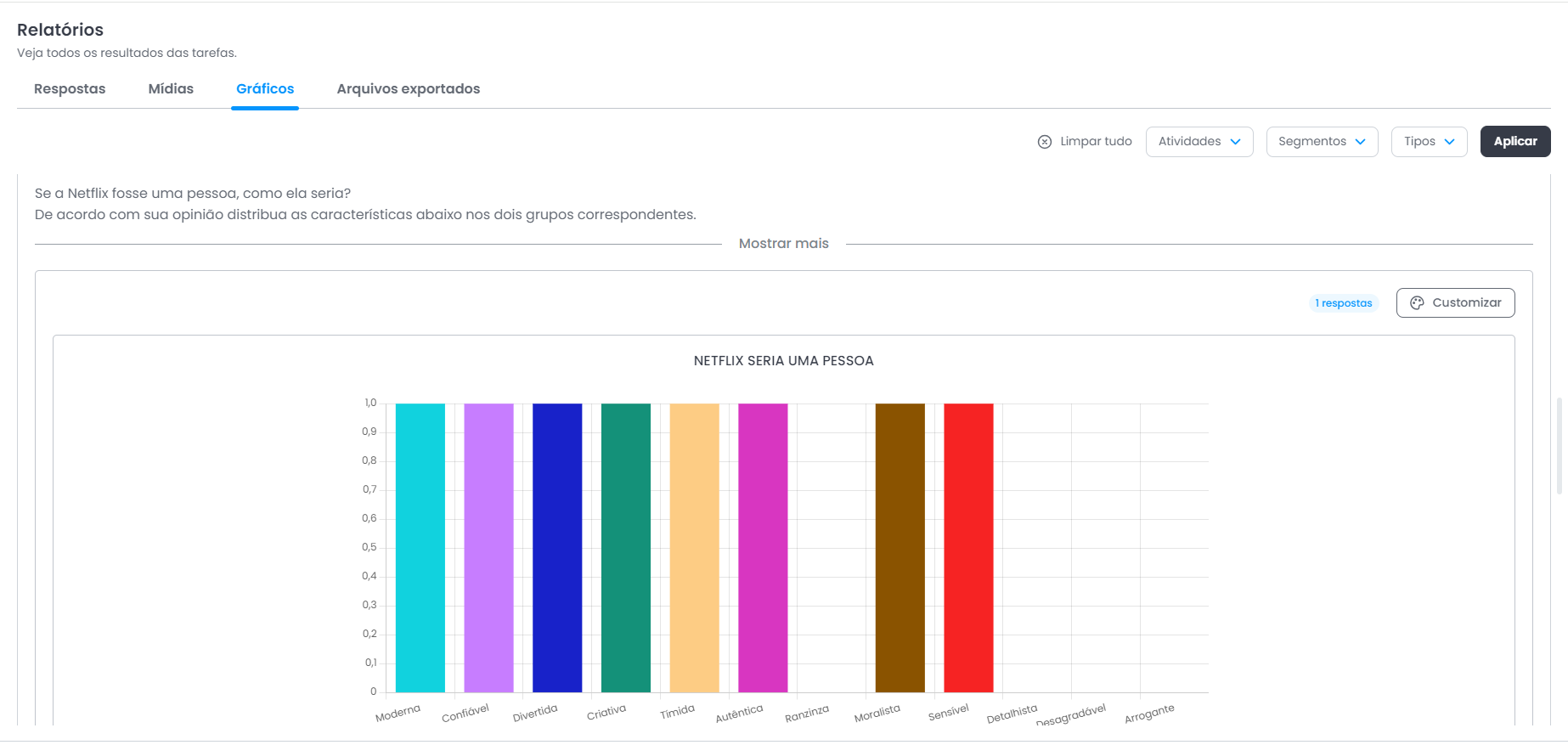Click the Ranzinza axis label
The height and width of the screenshot is (745, 1568).
807,714
